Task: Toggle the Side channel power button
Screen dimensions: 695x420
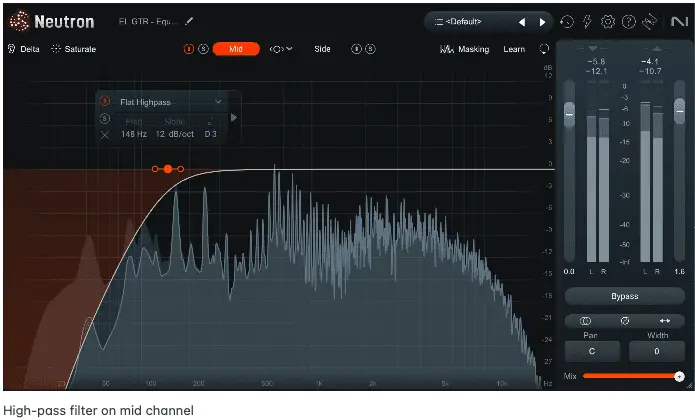Action: (x=356, y=49)
